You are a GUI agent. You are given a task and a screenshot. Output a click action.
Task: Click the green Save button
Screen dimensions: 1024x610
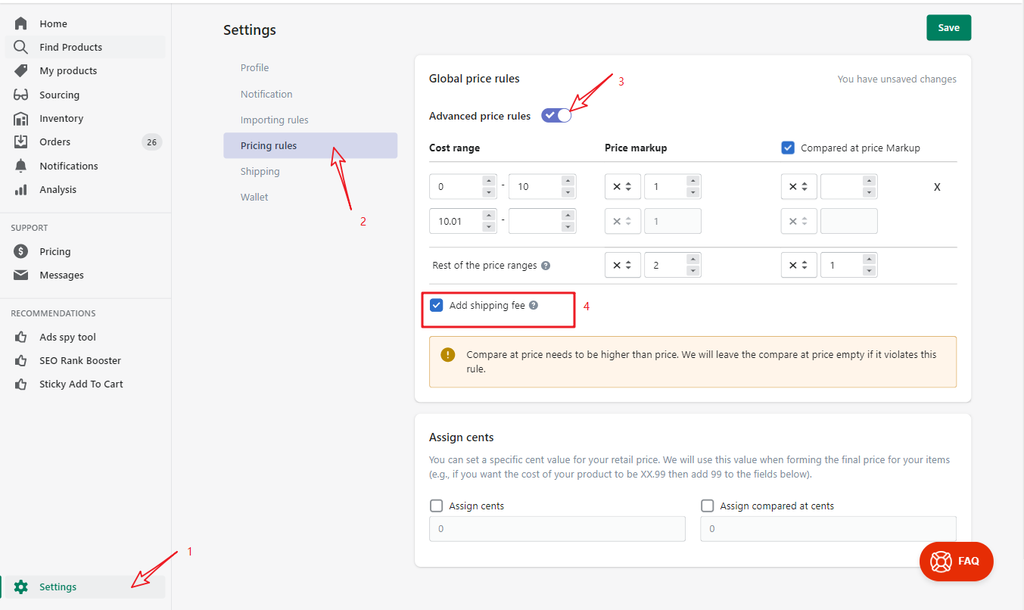(x=948, y=28)
